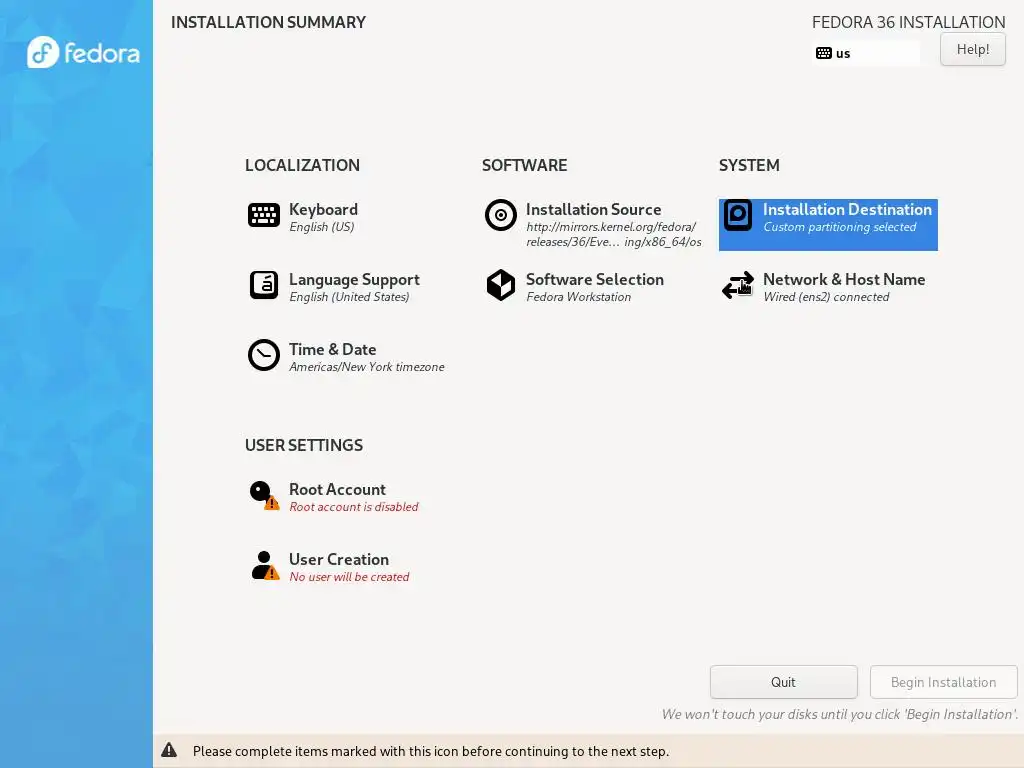Click 'English (US)' keyboard status text

click(322, 227)
